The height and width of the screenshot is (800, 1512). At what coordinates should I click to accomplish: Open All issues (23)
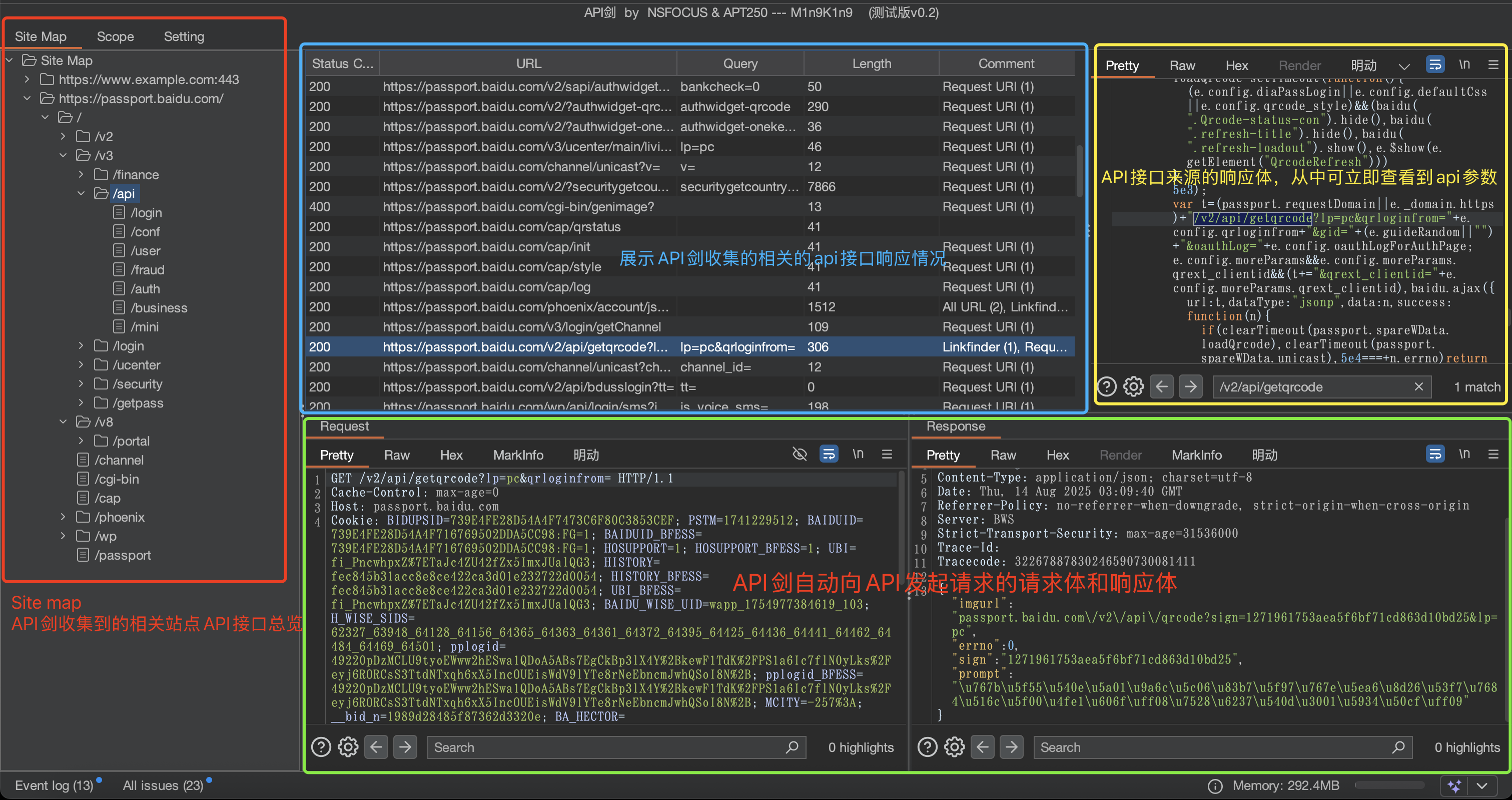(163, 785)
